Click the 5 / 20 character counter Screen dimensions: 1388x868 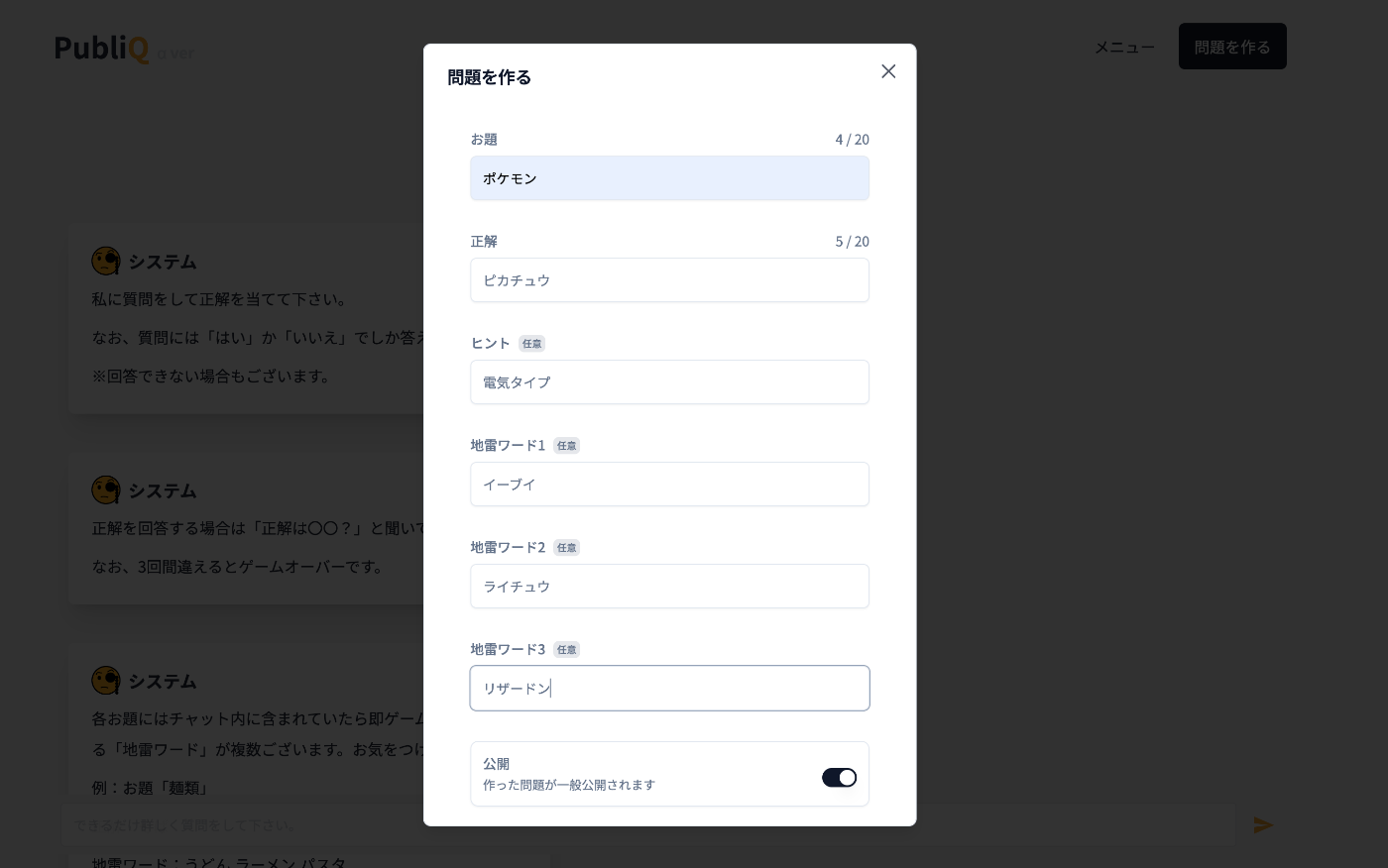click(x=853, y=241)
